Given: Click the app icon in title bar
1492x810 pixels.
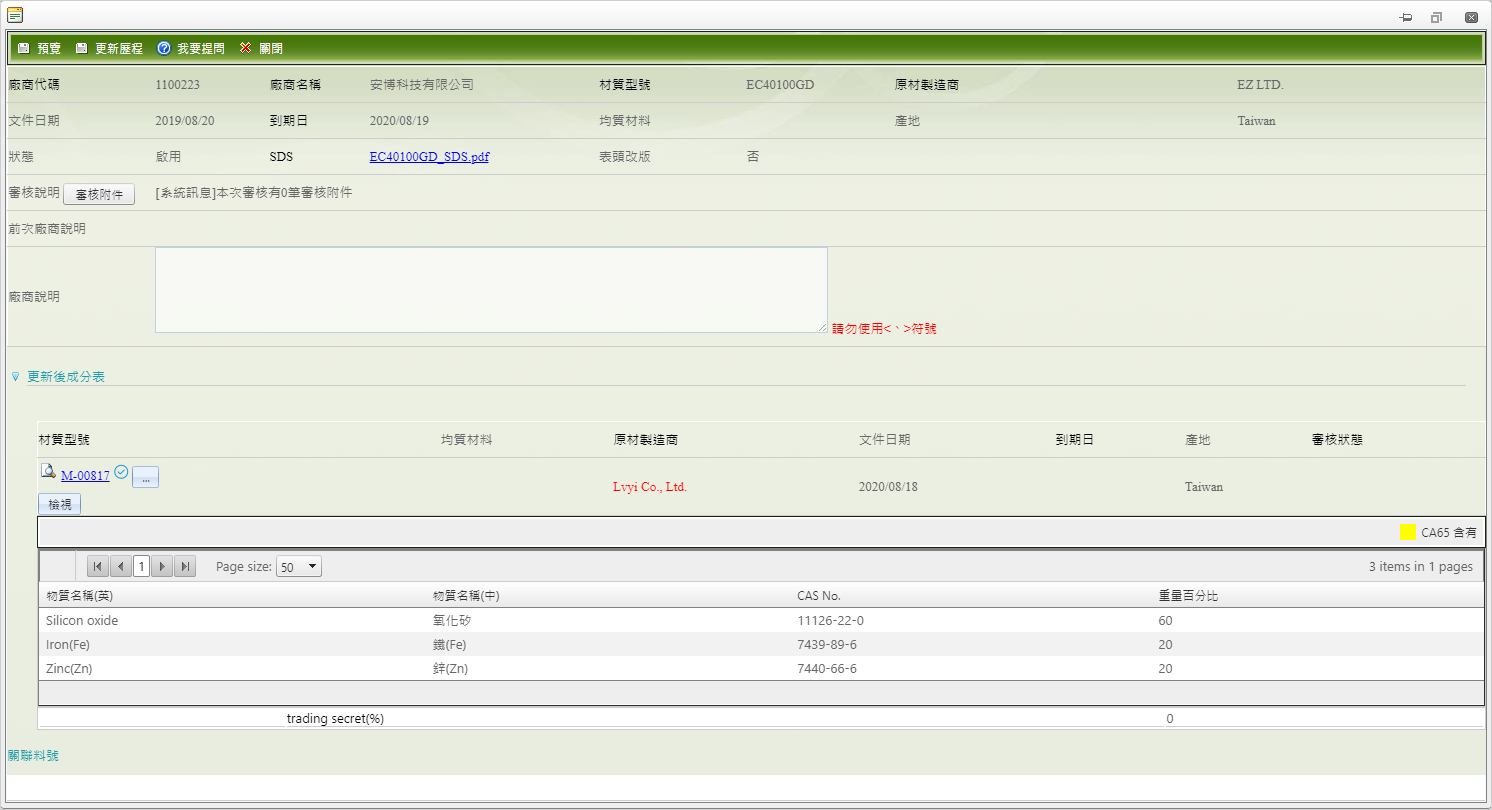Looking at the screenshot, I should tap(15, 15).
